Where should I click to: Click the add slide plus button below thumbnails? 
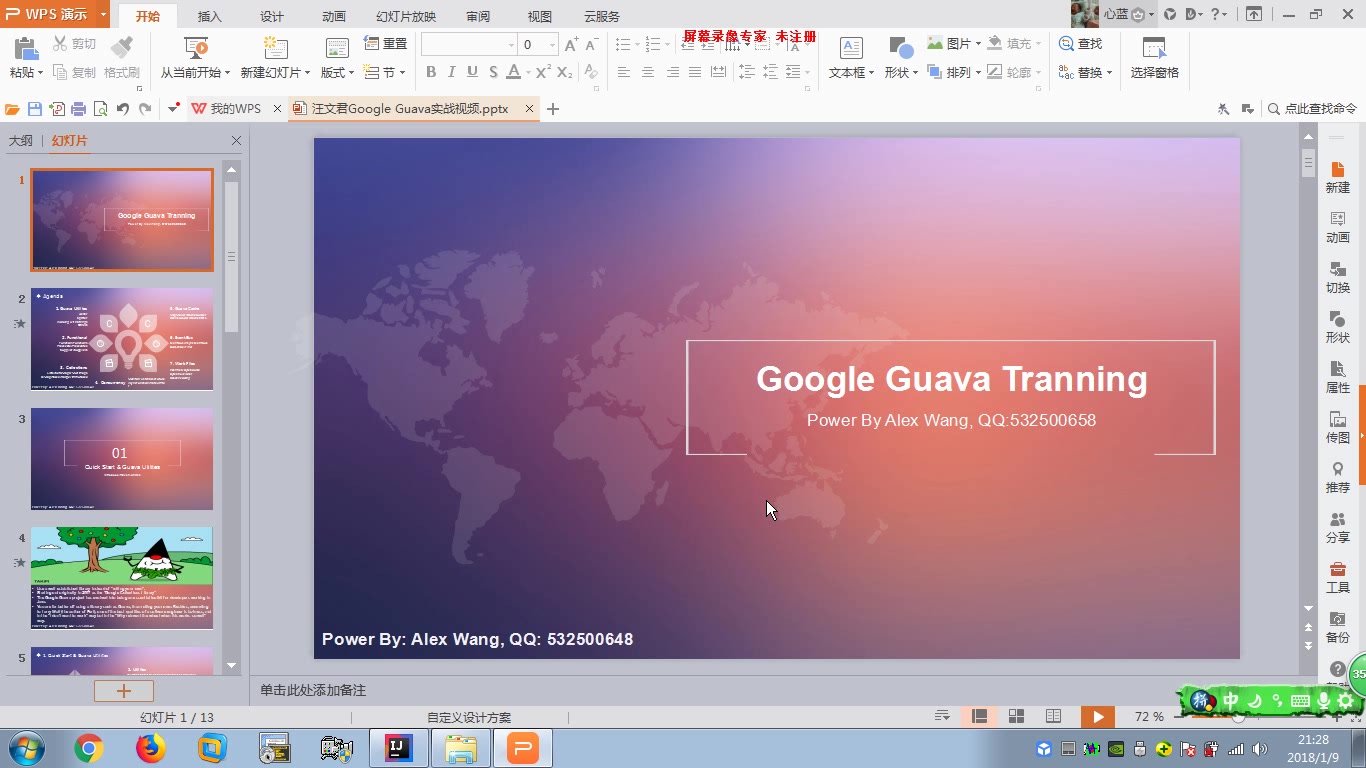click(124, 691)
